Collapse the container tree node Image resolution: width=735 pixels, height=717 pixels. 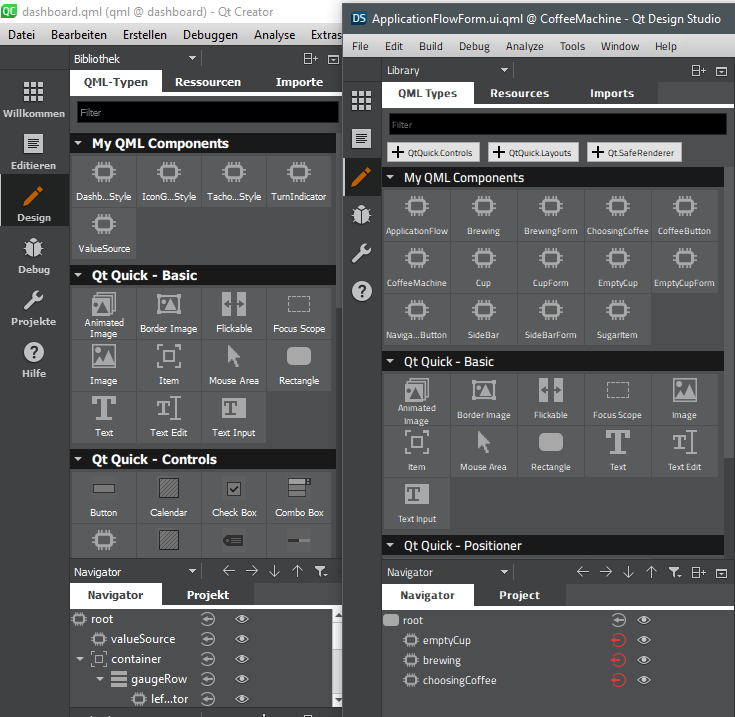(x=80, y=659)
